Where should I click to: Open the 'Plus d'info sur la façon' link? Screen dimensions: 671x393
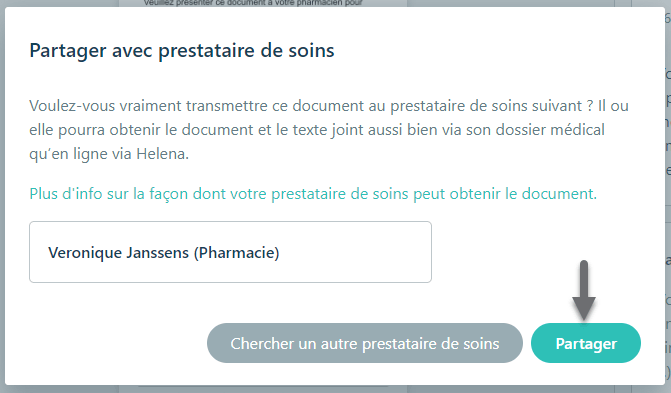(x=313, y=194)
